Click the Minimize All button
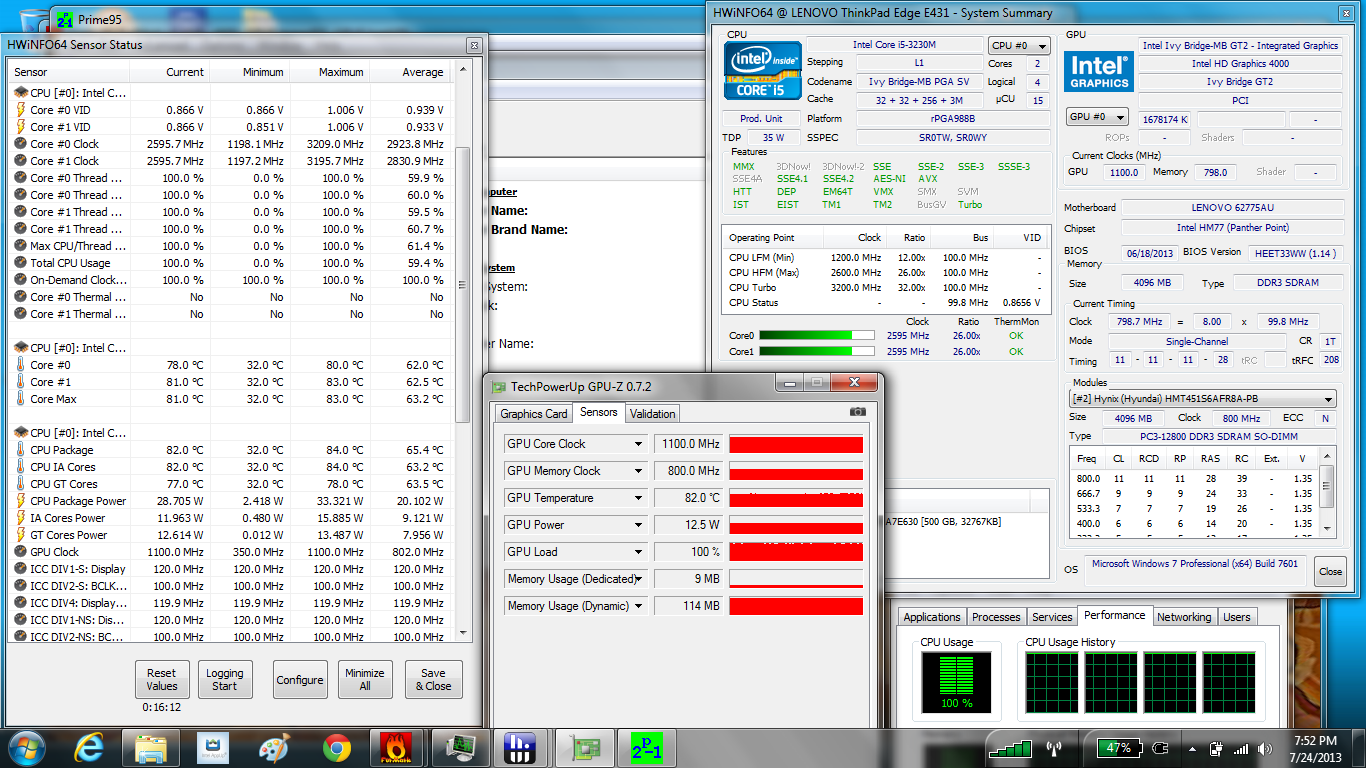Viewport: 1366px width, 768px height. (x=365, y=680)
